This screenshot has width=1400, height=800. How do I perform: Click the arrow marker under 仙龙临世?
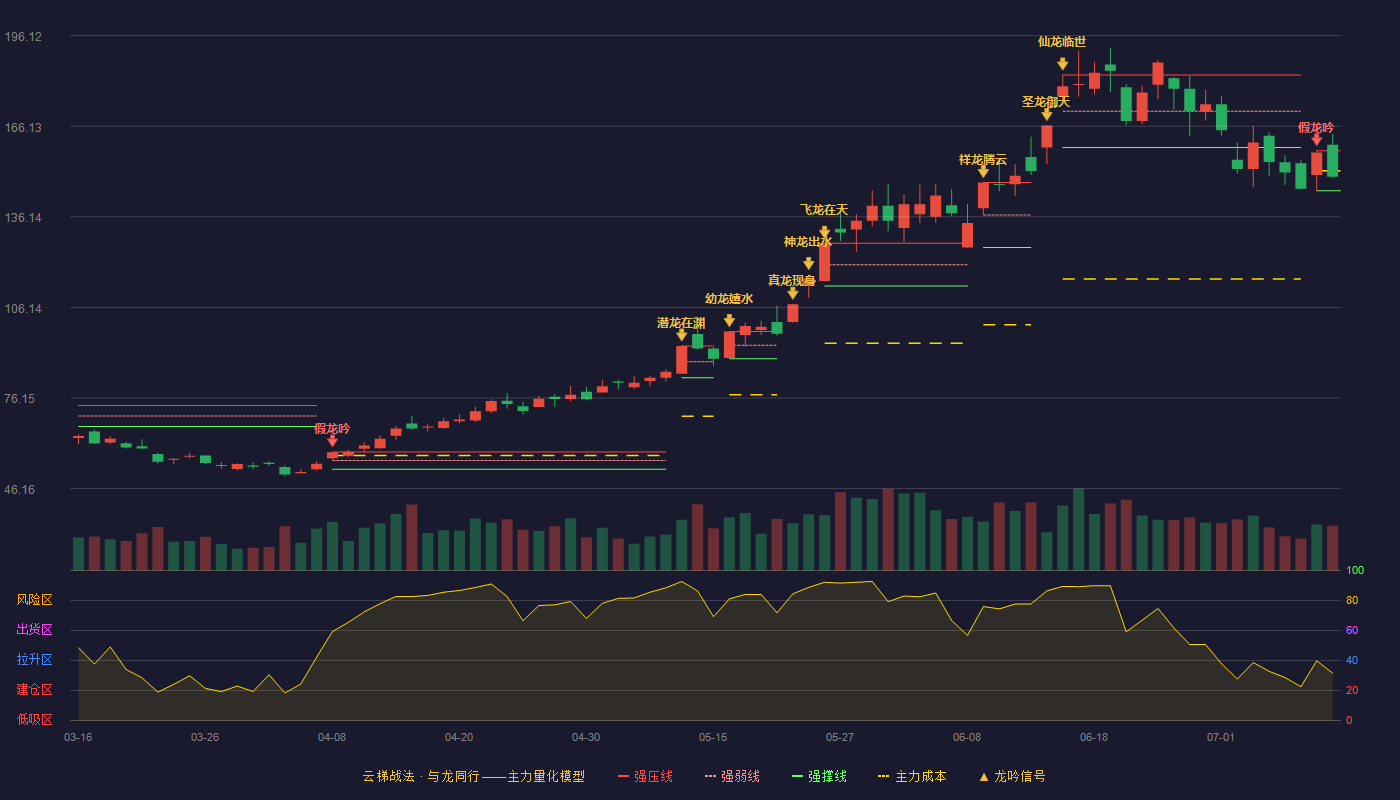click(1062, 64)
